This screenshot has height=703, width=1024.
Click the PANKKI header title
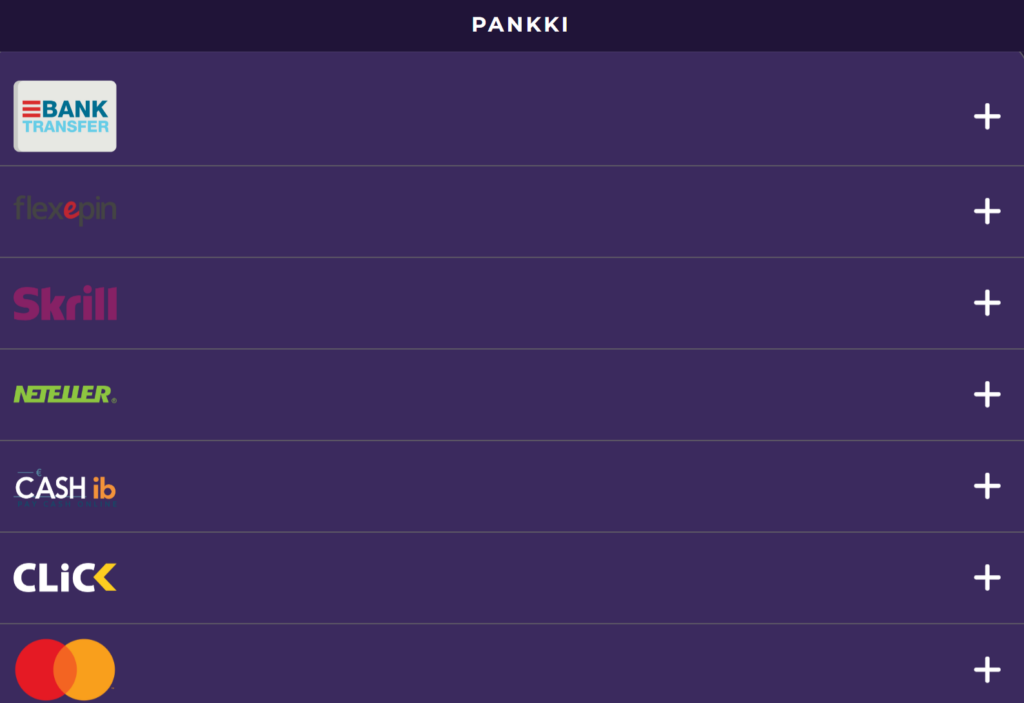coord(520,25)
